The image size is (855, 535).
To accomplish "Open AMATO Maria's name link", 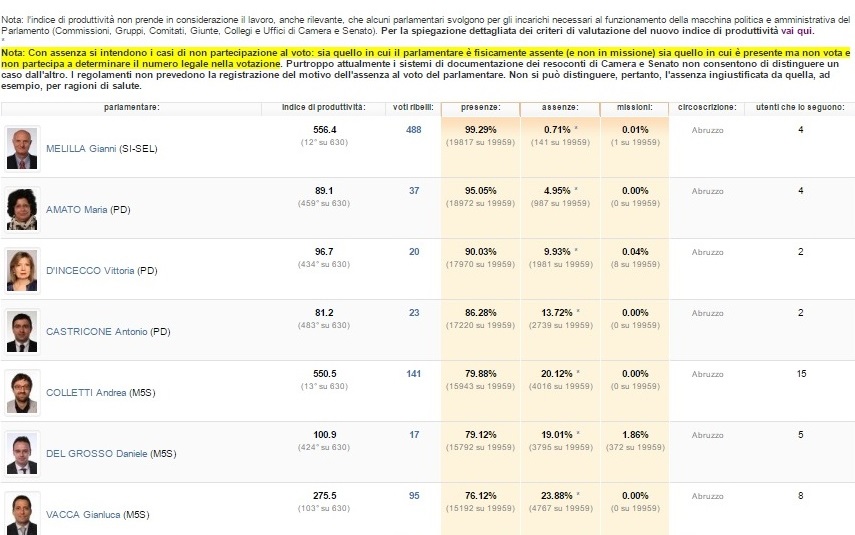I will point(77,210).
